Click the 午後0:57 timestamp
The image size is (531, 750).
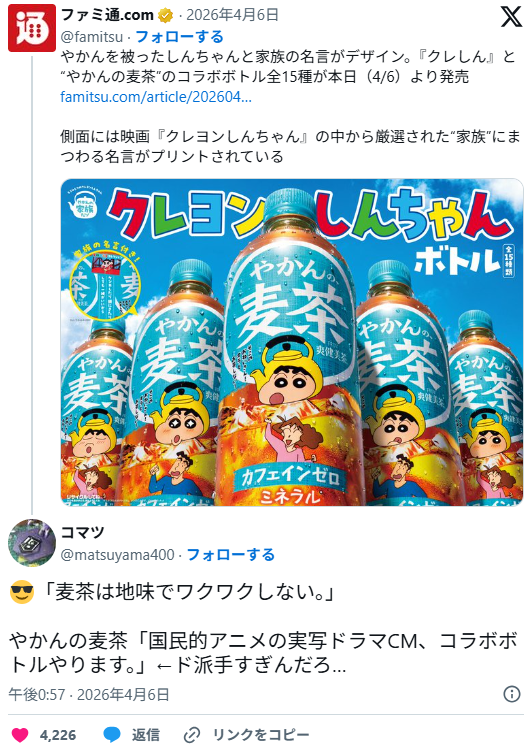36,695
